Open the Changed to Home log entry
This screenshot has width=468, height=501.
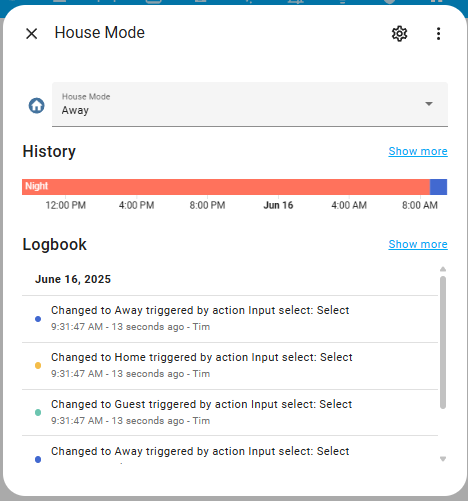pos(230,366)
